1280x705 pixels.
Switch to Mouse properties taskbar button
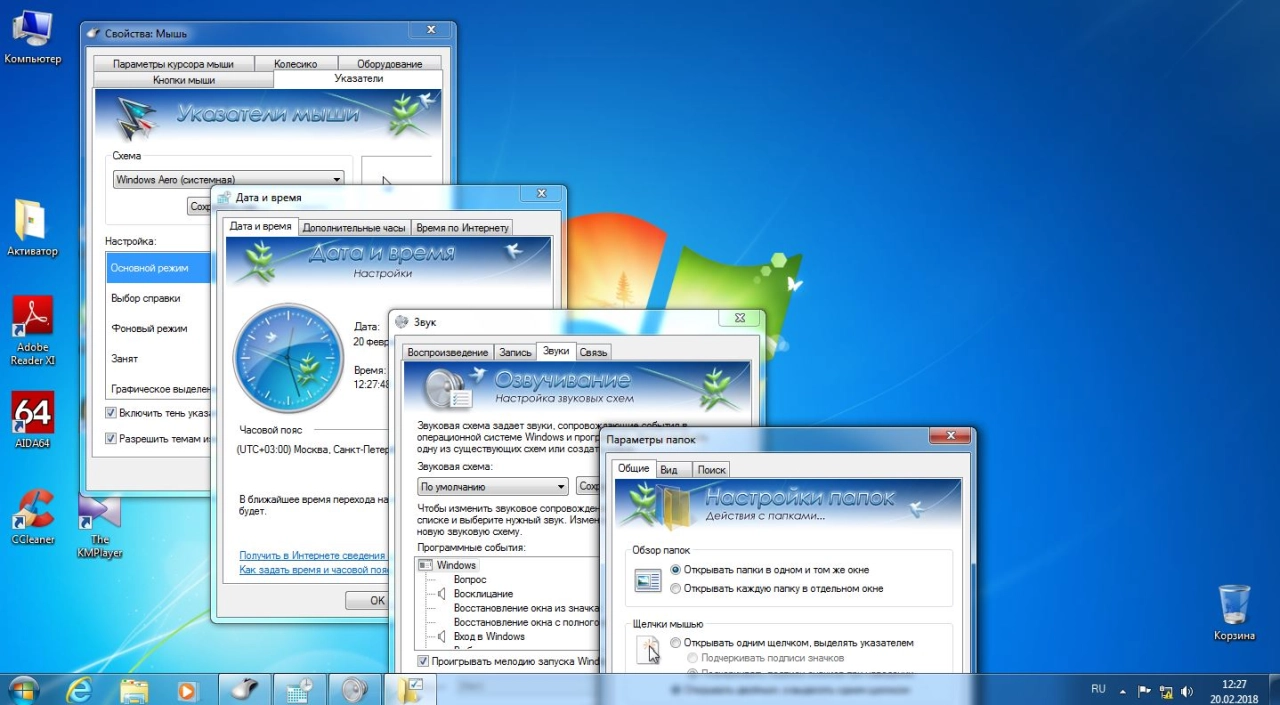tap(245, 690)
